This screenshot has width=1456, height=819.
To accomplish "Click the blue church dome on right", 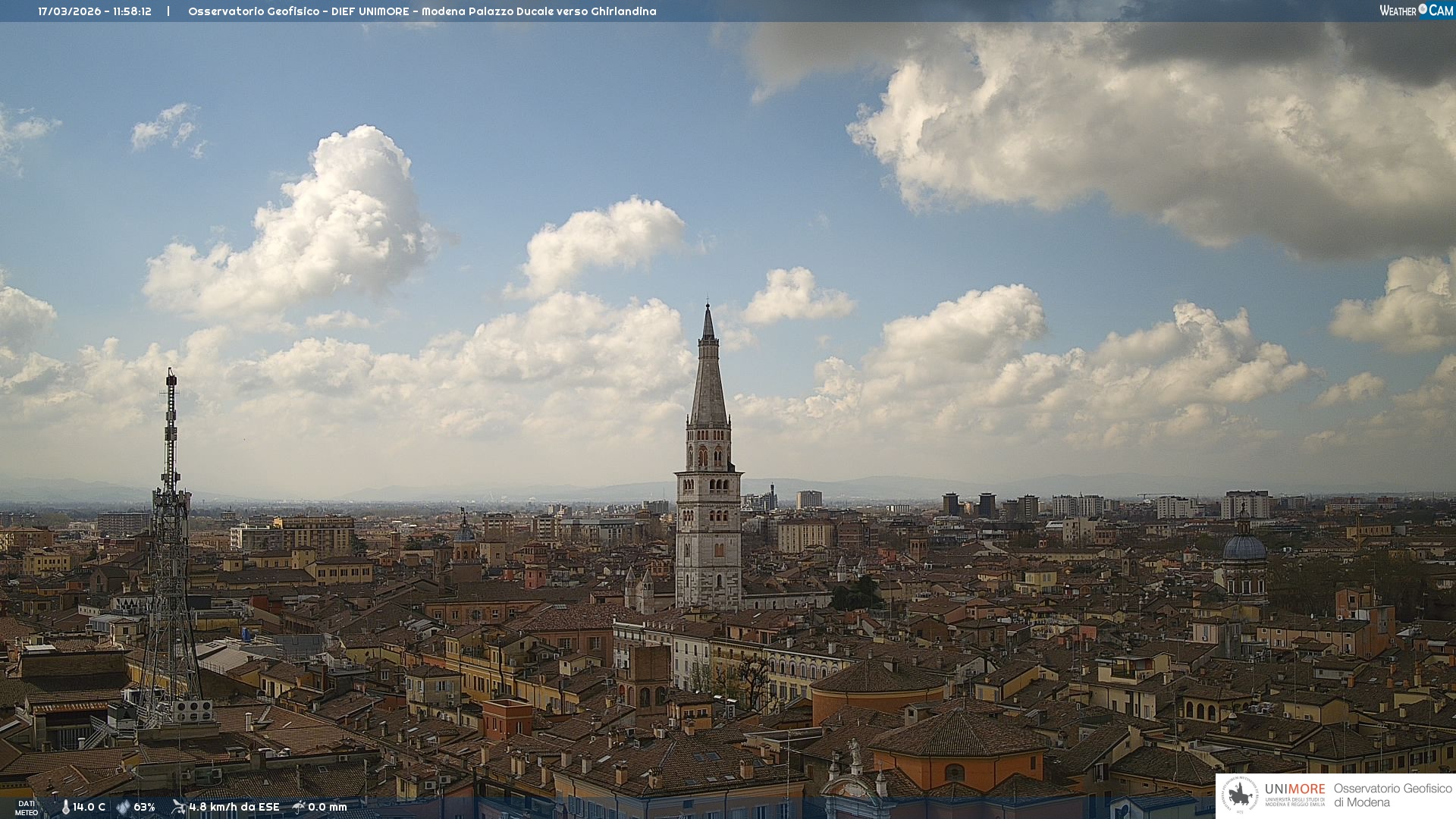I will point(1244,548).
